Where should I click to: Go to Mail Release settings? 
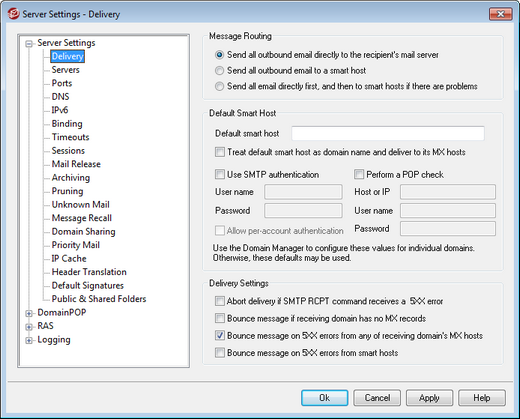click(76, 164)
